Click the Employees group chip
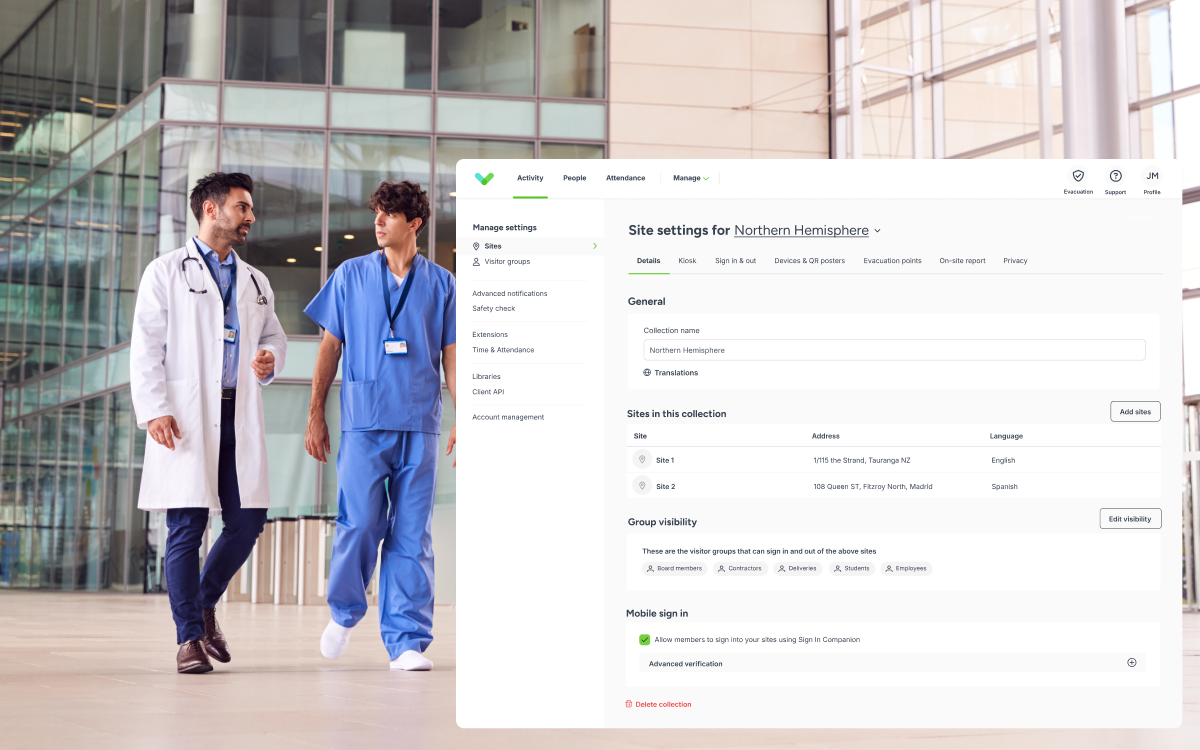This screenshot has height=750, width=1200. [x=906, y=568]
